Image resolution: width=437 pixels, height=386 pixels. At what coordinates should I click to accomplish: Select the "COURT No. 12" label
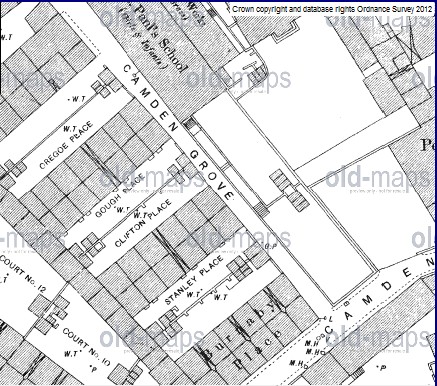click(23, 273)
